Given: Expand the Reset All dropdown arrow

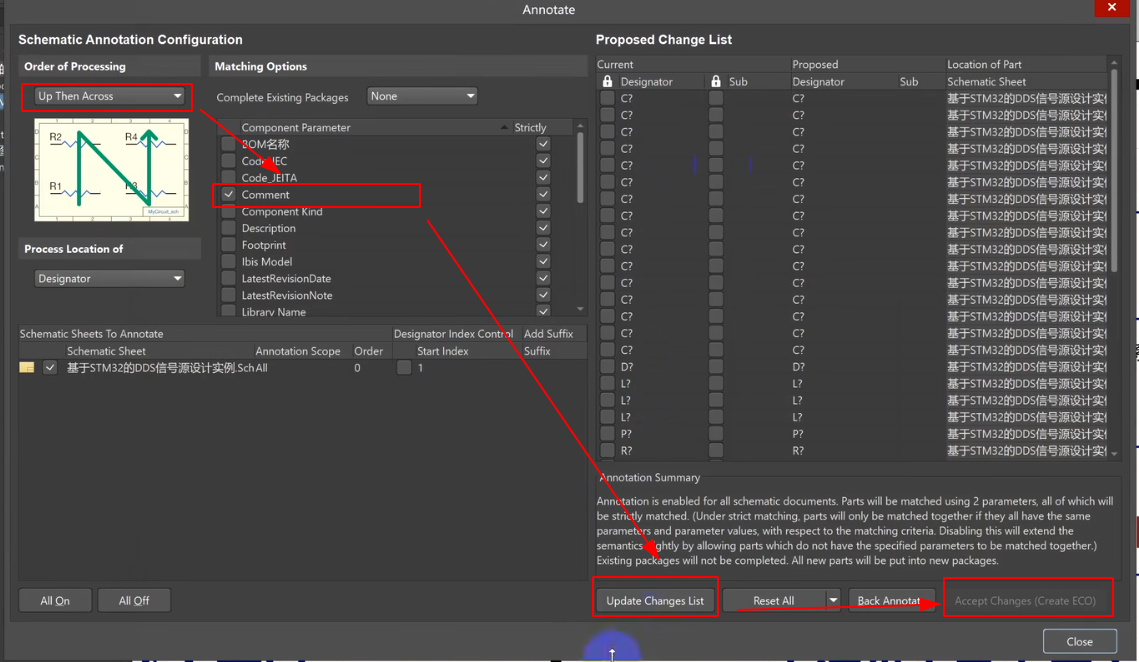Looking at the screenshot, I should [833, 600].
